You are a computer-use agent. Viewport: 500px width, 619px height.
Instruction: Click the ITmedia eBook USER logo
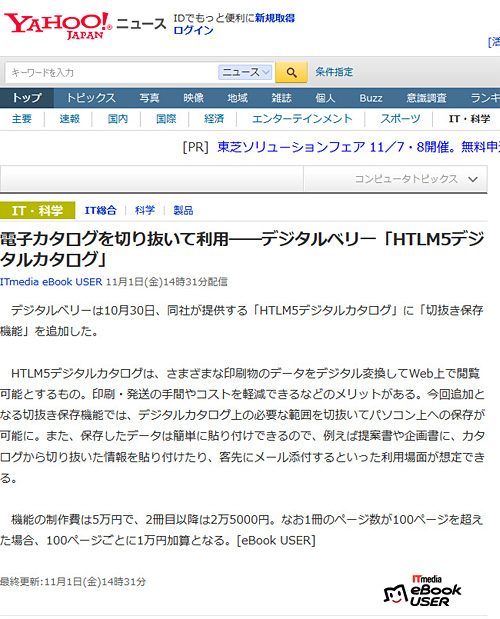pyautogui.click(x=422, y=591)
